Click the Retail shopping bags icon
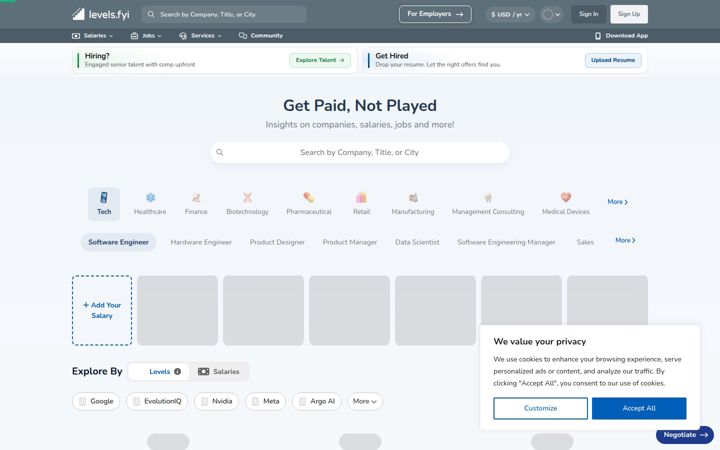This screenshot has width=720, height=450. [361, 197]
